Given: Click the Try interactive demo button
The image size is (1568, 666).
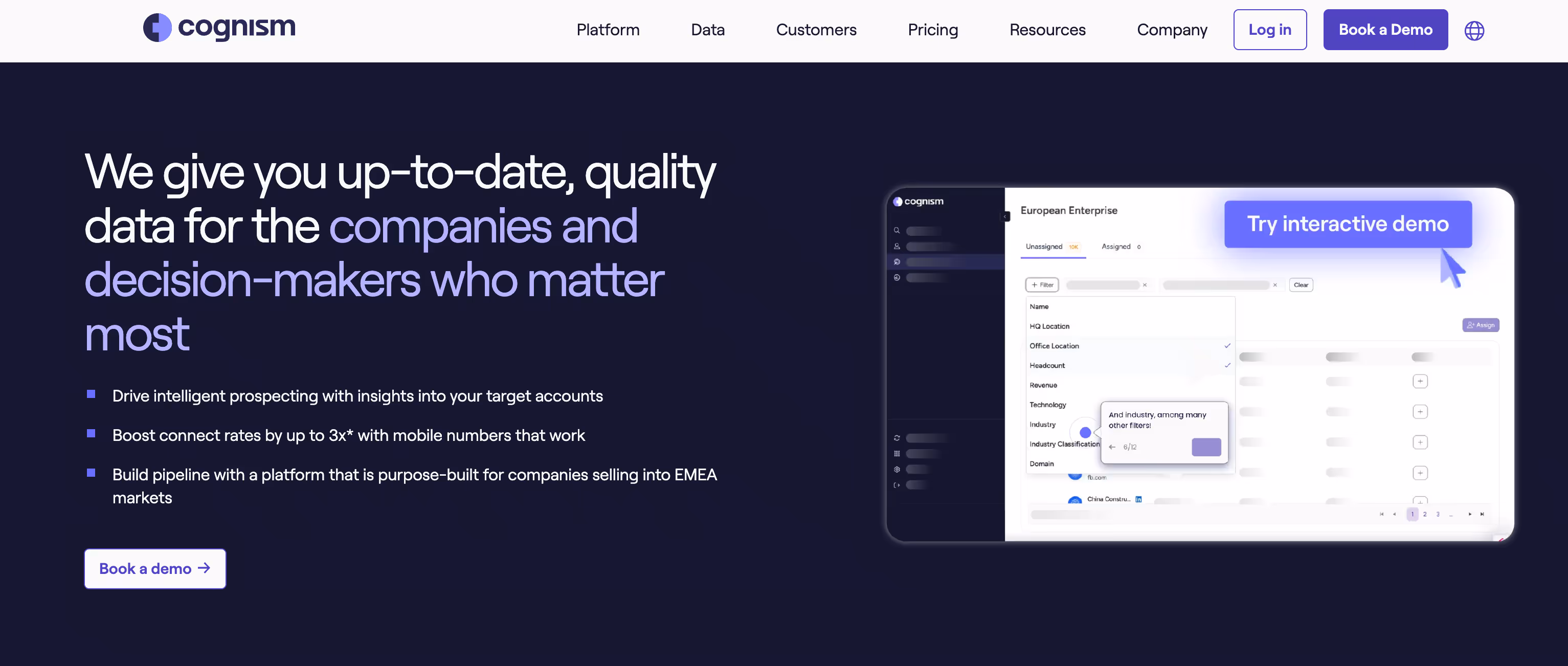Looking at the screenshot, I should (x=1348, y=224).
